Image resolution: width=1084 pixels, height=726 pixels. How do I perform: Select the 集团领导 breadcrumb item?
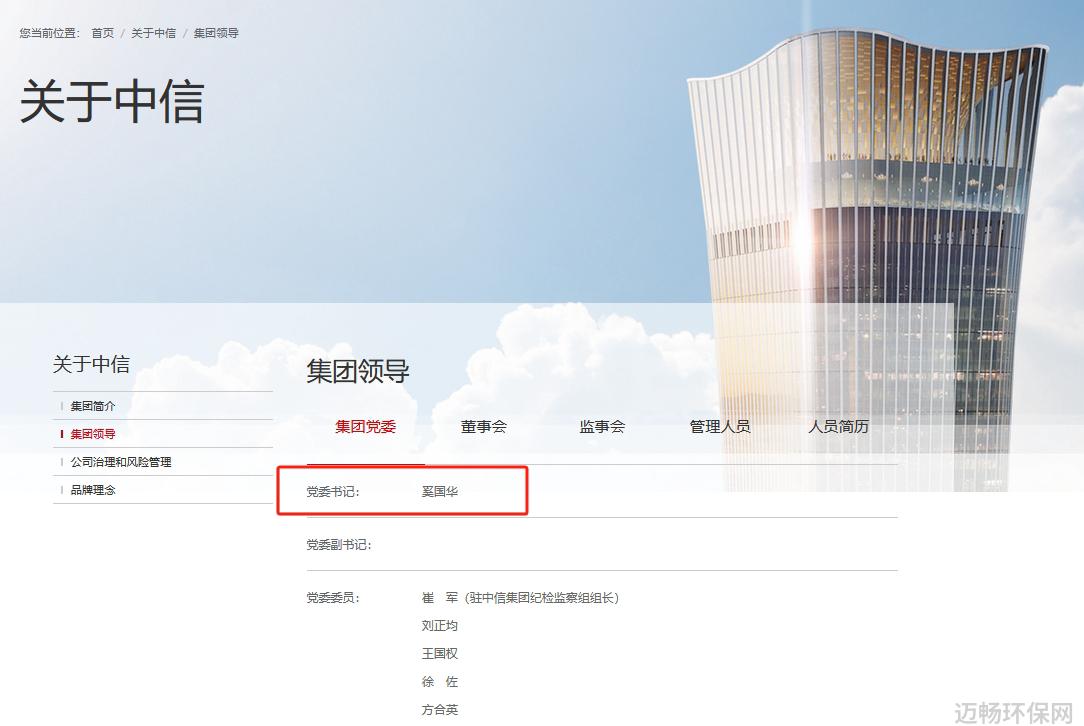click(216, 33)
